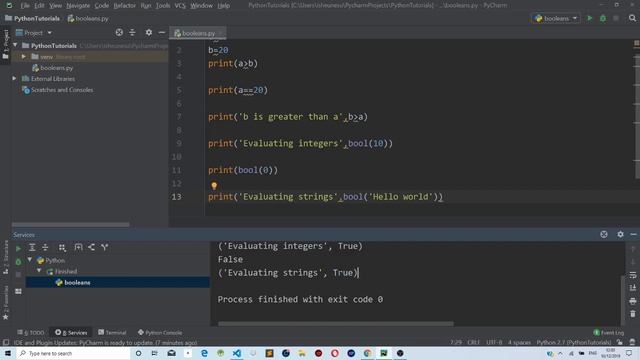The width and height of the screenshot is (640, 360).
Task: Switch to the booleans.py editor tab
Action: tap(198, 33)
